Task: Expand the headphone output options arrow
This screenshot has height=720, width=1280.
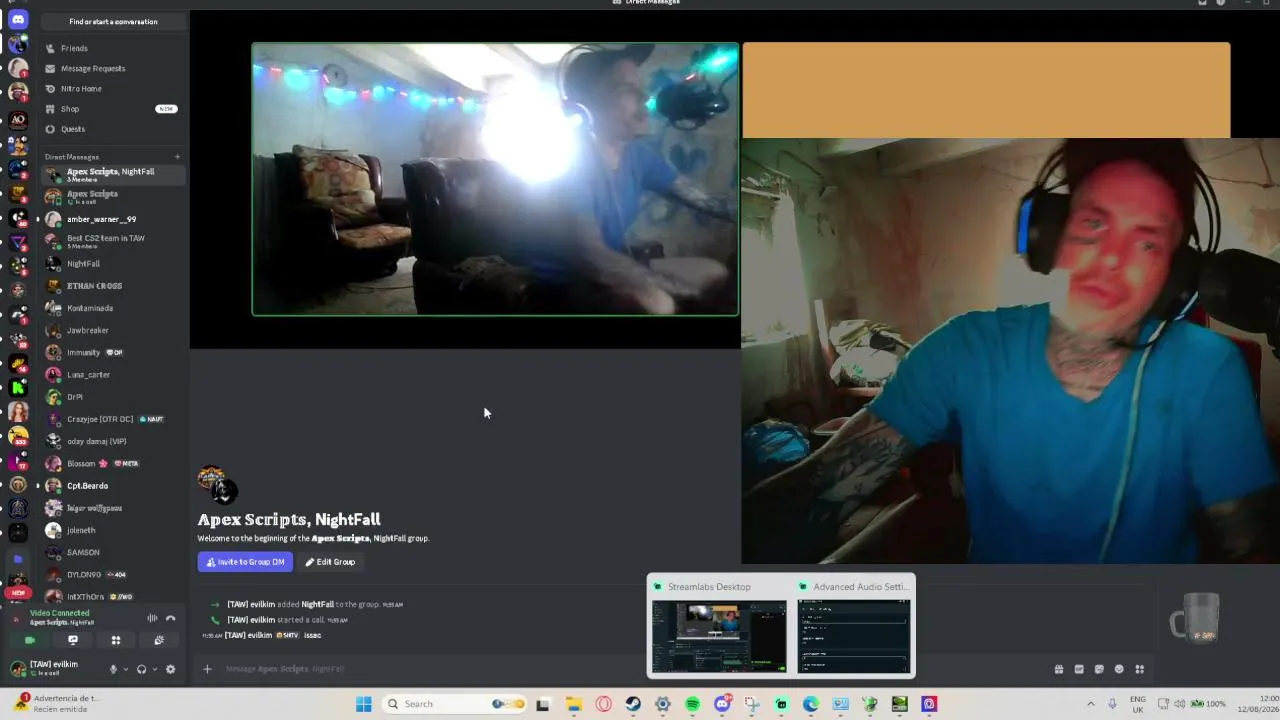Action: 154,669
